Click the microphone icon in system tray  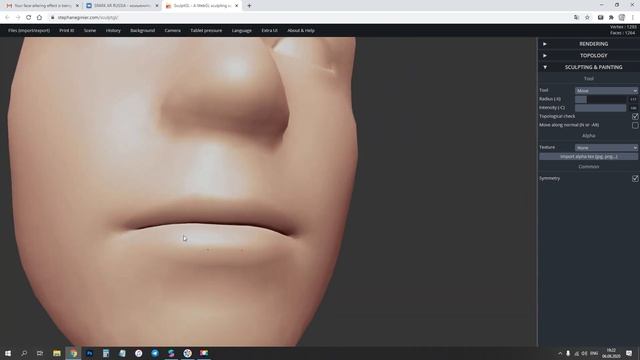click(568, 353)
